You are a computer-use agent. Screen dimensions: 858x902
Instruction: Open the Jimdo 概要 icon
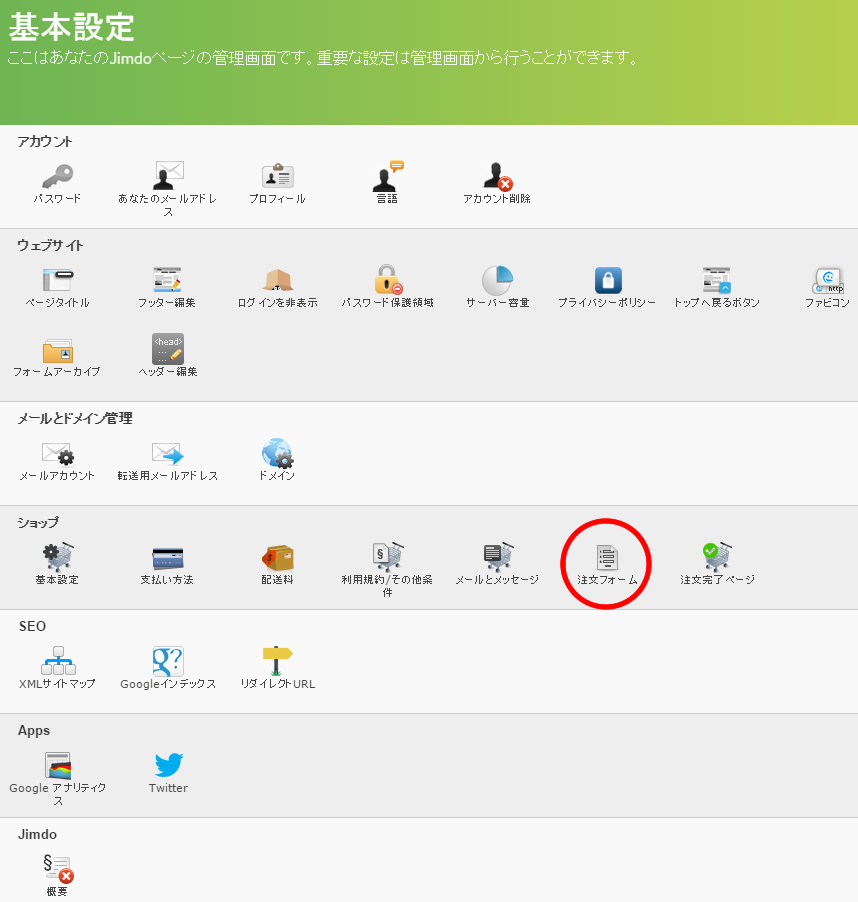coord(58,868)
